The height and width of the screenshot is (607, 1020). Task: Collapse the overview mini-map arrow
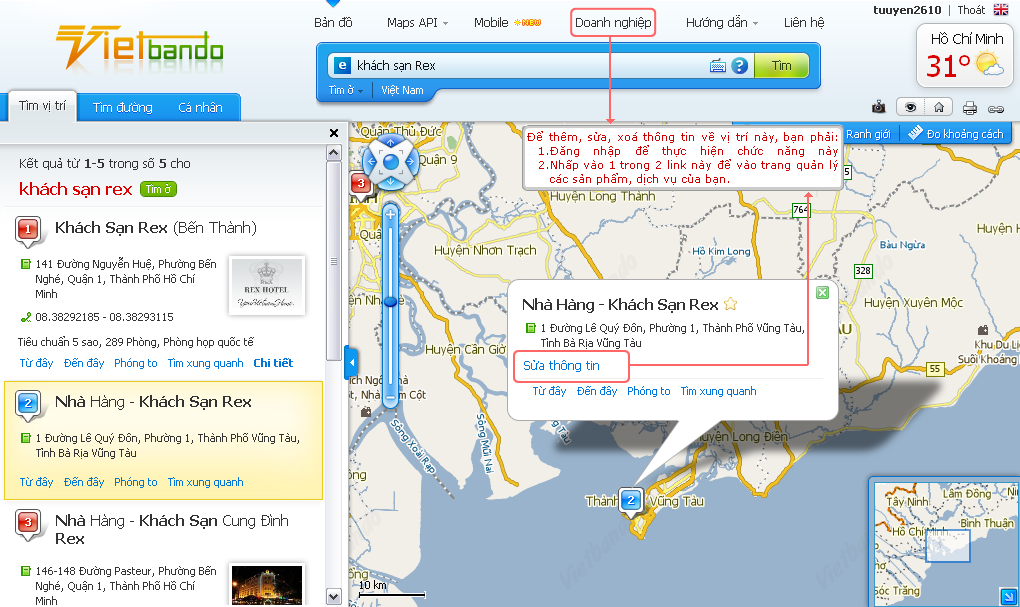pyautogui.click(x=1008, y=595)
